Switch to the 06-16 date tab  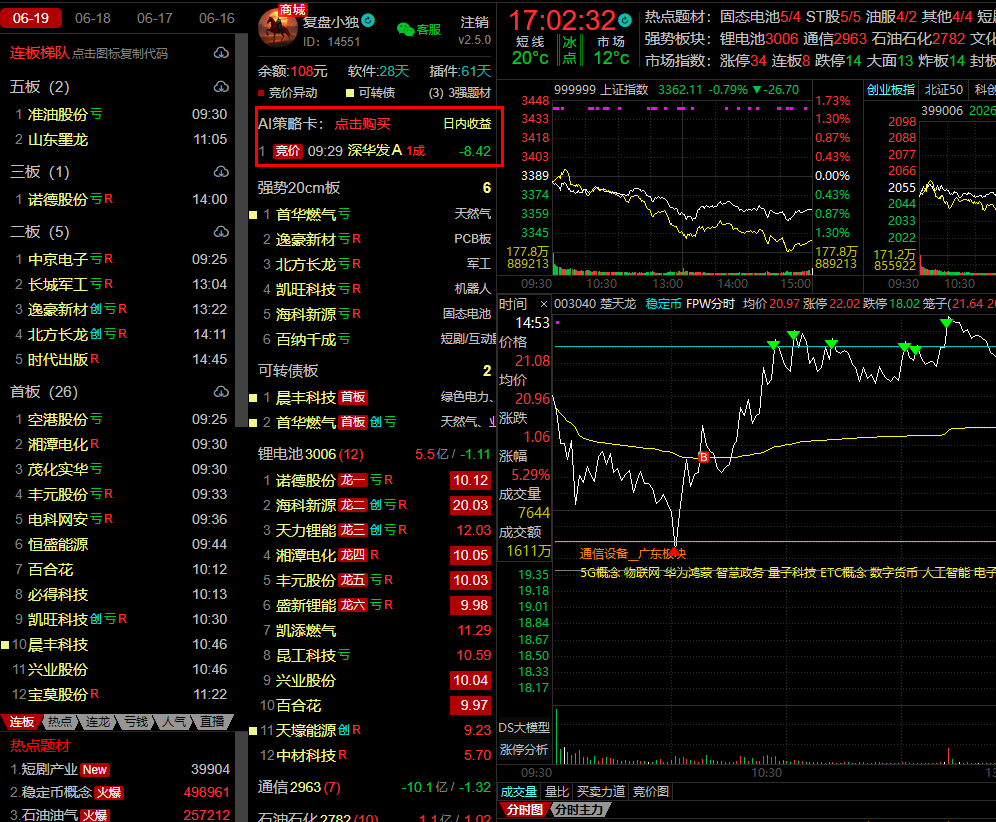tap(217, 18)
